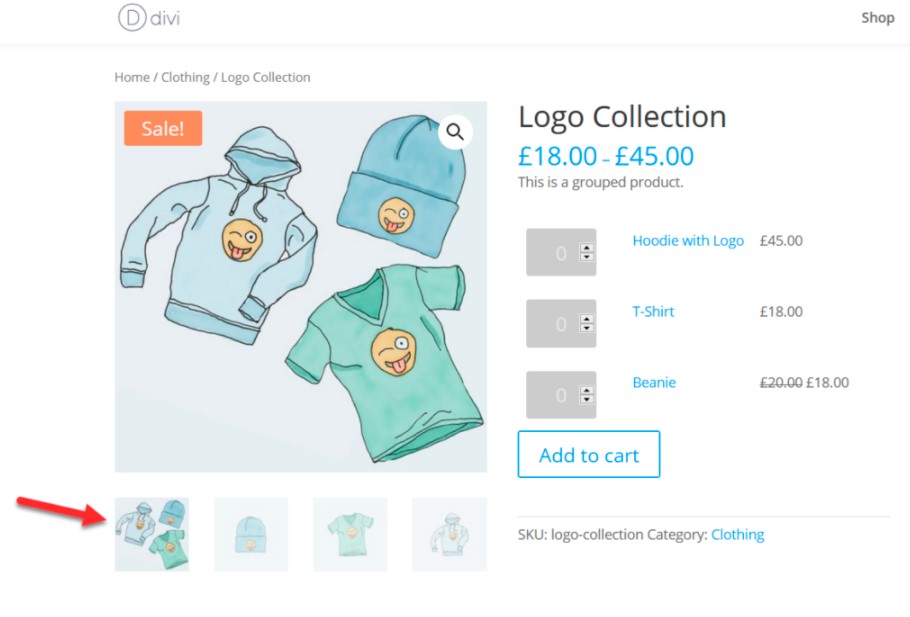Screen dimensions: 910x617
Task: Increase Hoodie with Logo quantity
Action: click(x=587, y=248)
